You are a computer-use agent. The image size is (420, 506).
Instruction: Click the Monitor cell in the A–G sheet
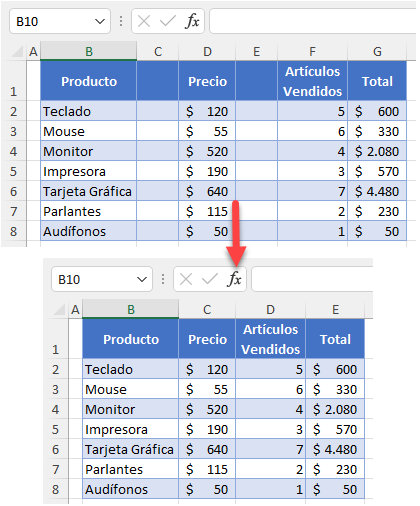[x=89, y=151]
